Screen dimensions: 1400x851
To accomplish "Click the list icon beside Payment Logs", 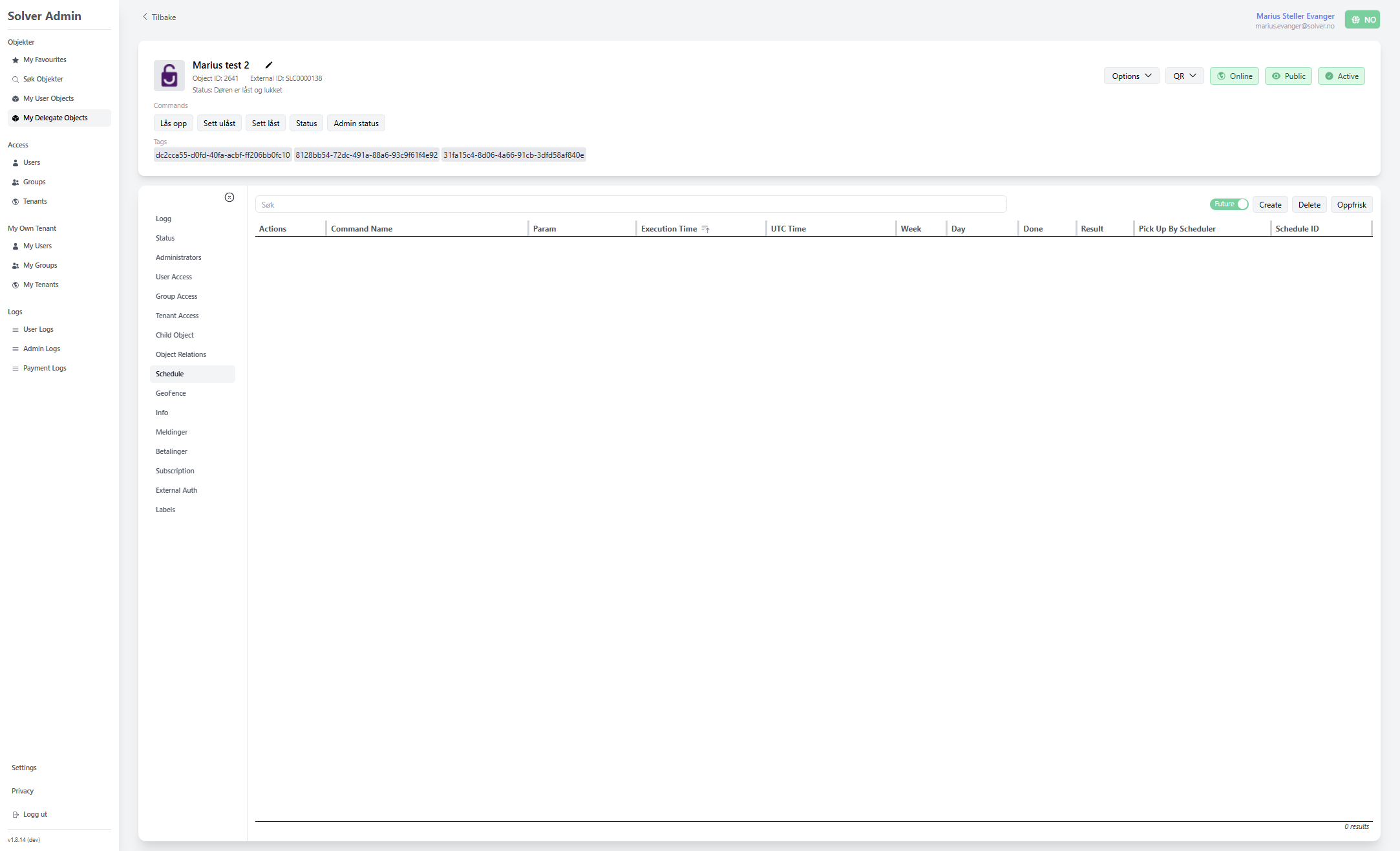I will (16, 369).
